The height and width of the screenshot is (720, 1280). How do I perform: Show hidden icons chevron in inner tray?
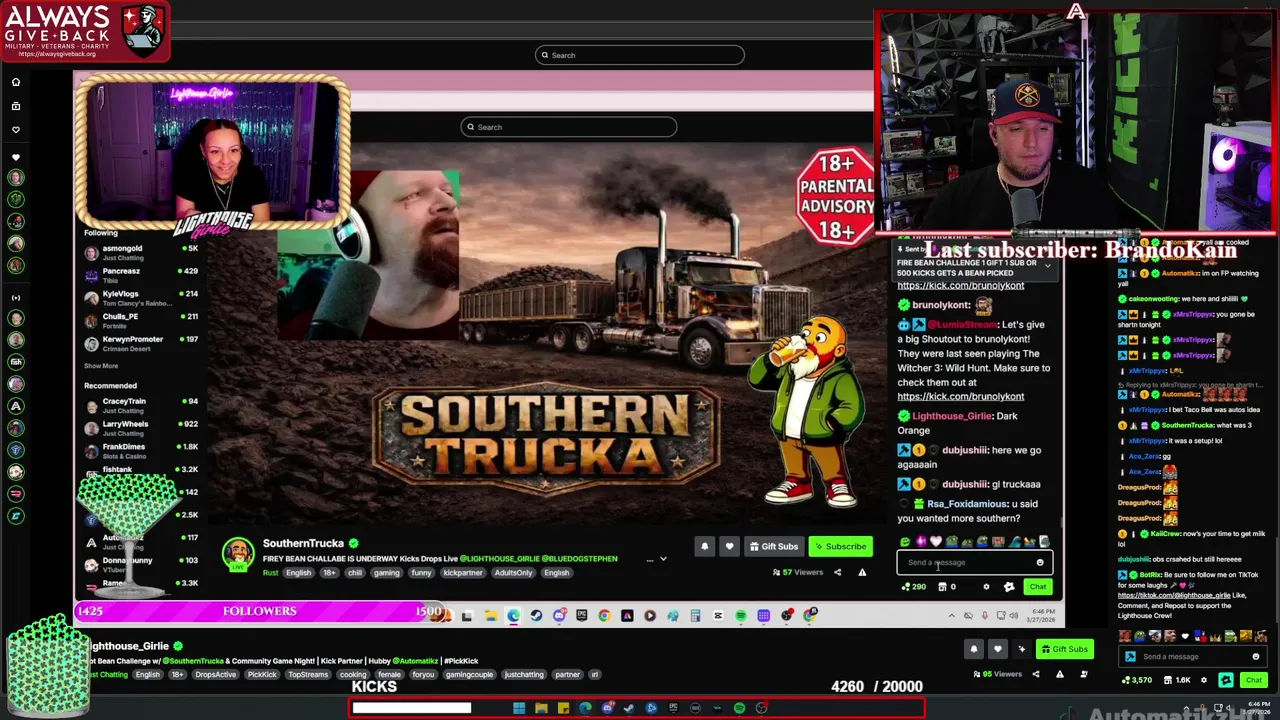tap(952, 615)
